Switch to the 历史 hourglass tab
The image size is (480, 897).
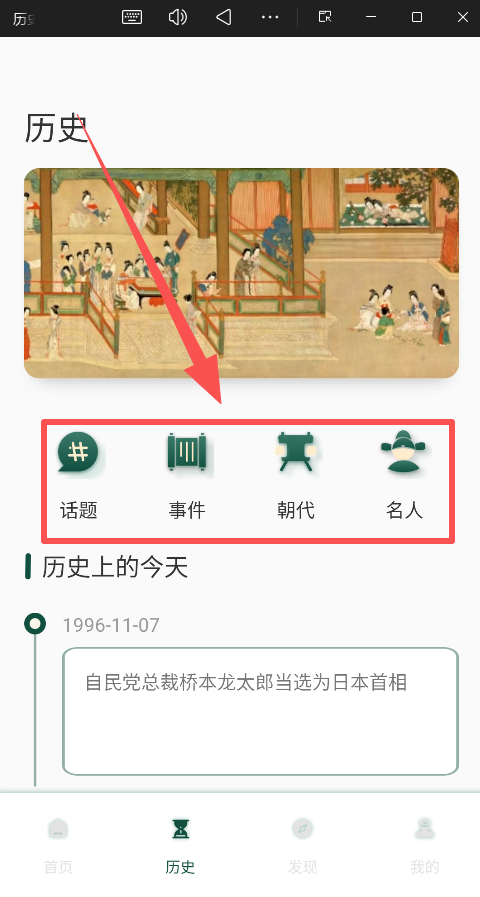coord(180,844)
